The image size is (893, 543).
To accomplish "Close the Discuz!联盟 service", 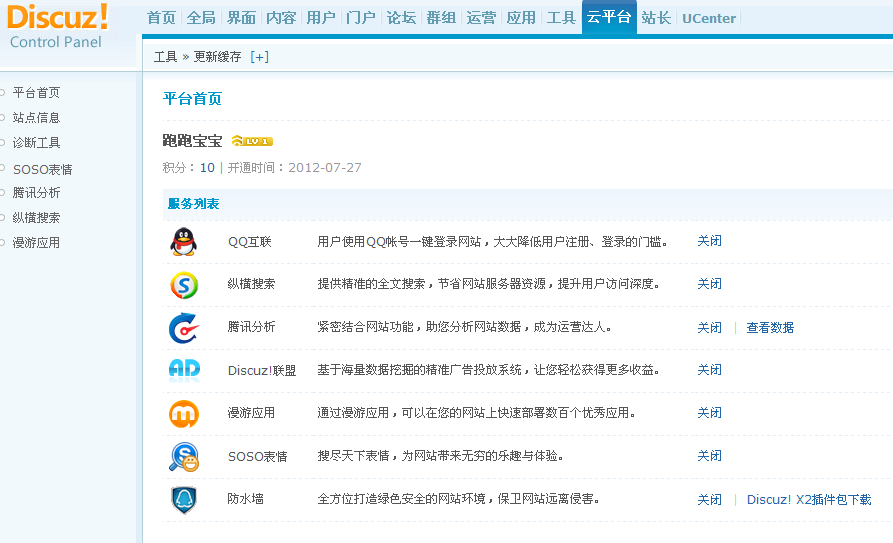I will 709,370.
